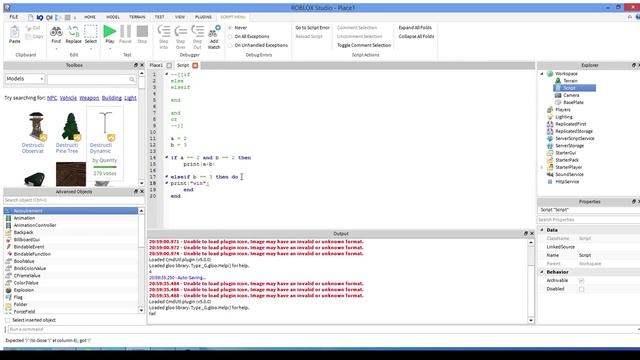The image size is (640, 360).
Task: Switch to the Place1 document tab
Action: (x=156, y=65)
